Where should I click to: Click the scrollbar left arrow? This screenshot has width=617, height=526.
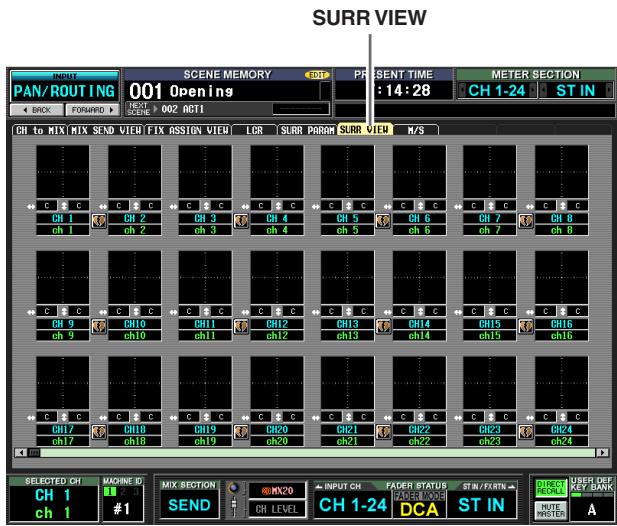tap(20, 453)
